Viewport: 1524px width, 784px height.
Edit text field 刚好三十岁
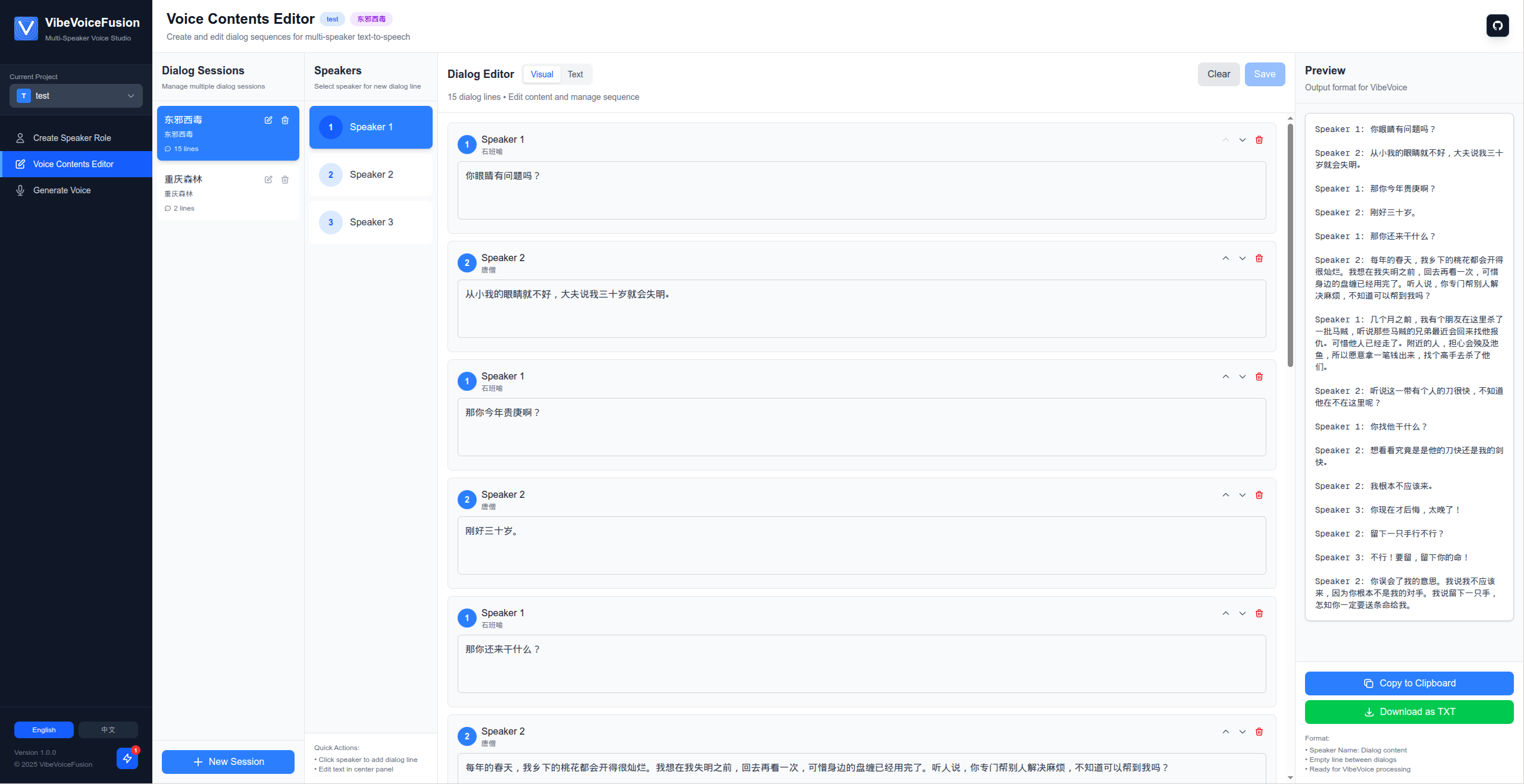[861, 545]
